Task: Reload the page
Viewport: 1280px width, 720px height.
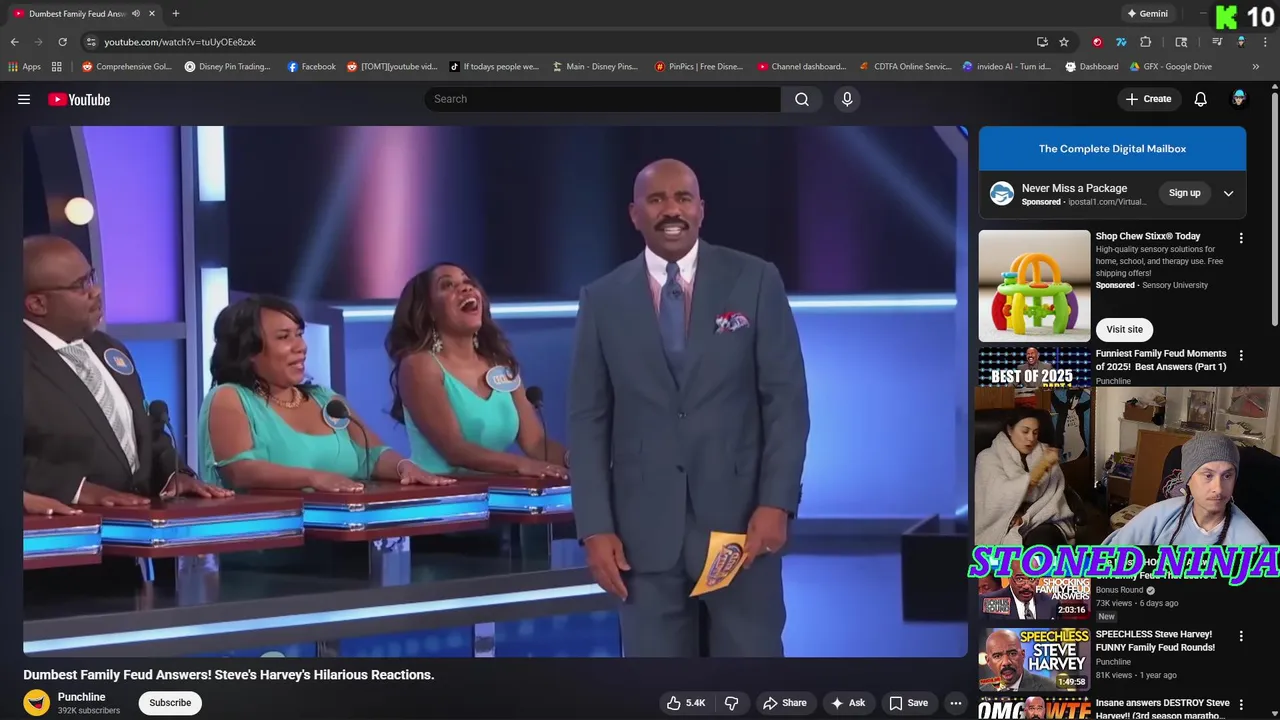Action: (62, 42)
